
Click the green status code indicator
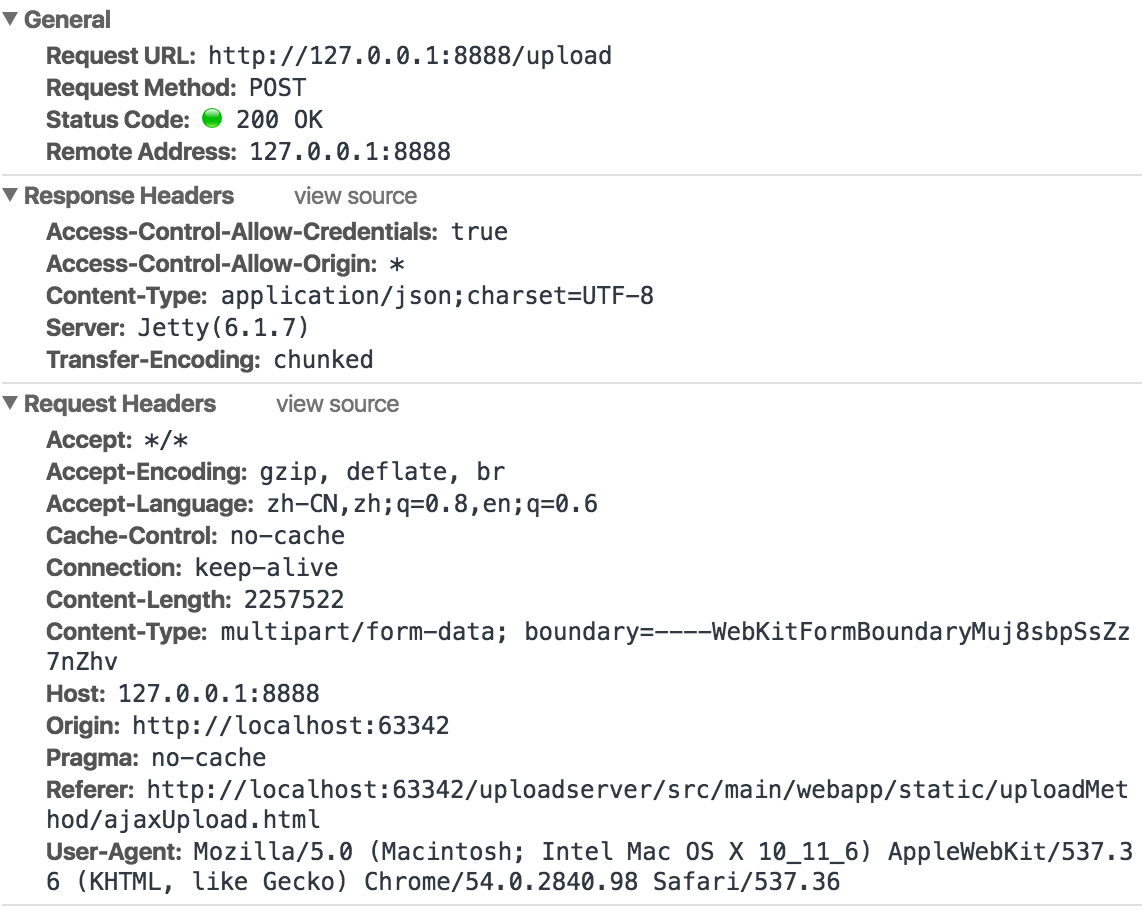click(x=212, y=118)
